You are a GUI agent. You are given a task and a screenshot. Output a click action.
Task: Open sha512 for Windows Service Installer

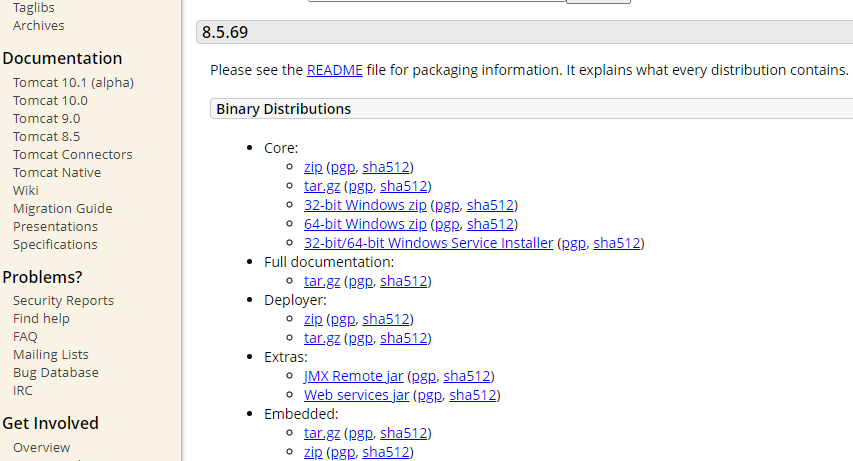(x=616, y=243)
